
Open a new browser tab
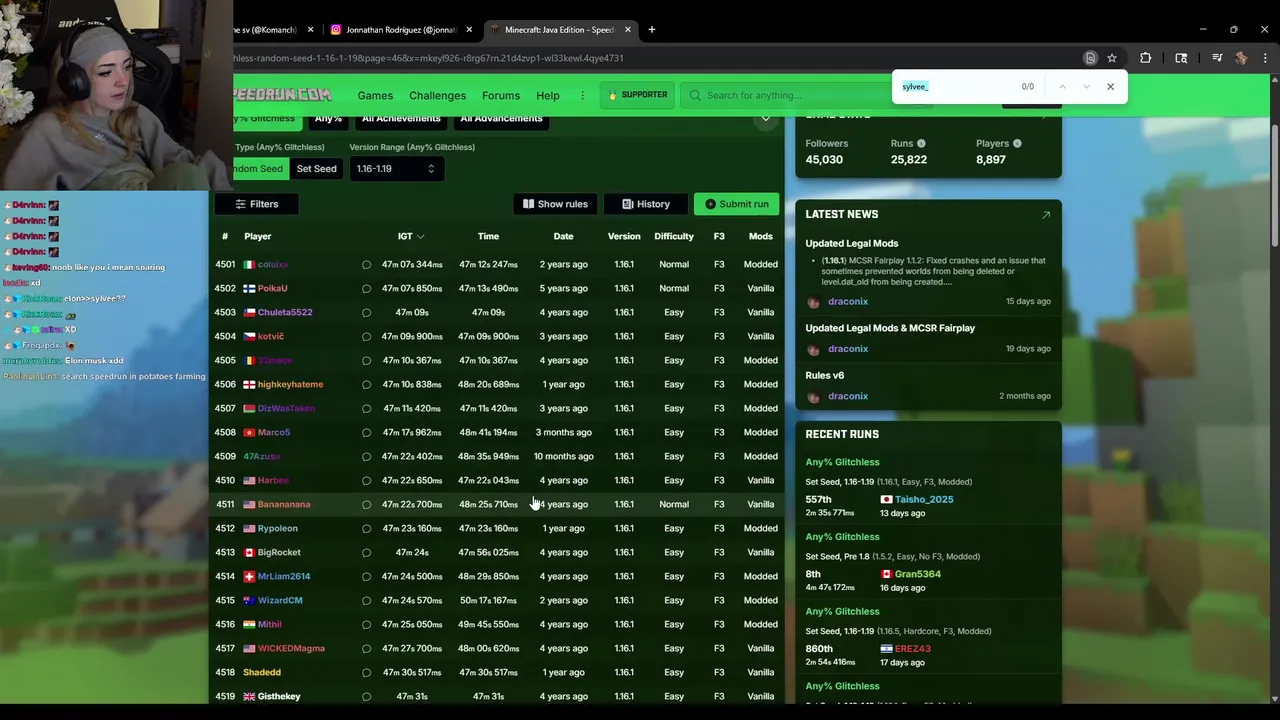[x=651, y=30]
